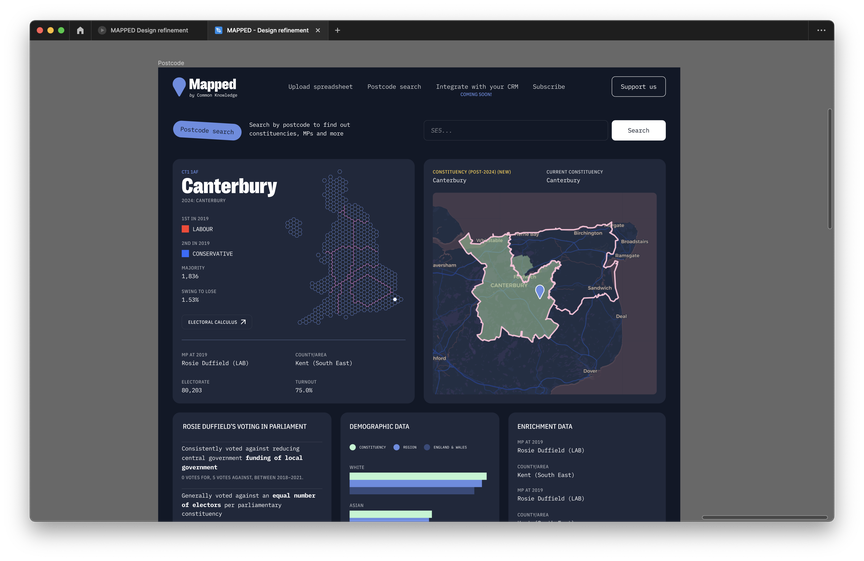864x561 pixels.
Task: Toggle Constituency legend dot
Action: (x=353, y=447)
